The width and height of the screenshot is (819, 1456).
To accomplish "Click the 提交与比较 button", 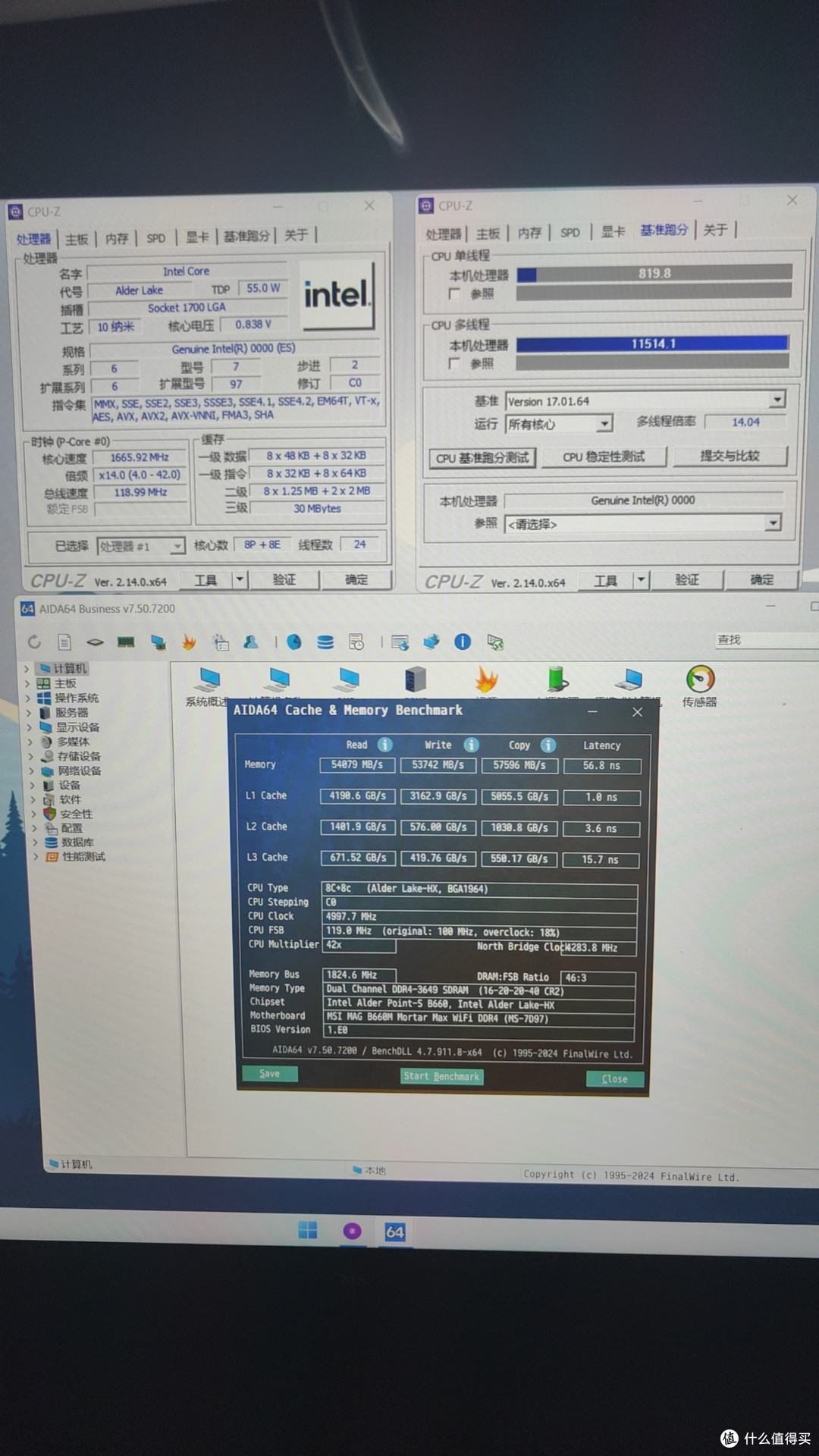I will [x=730, y=456].
